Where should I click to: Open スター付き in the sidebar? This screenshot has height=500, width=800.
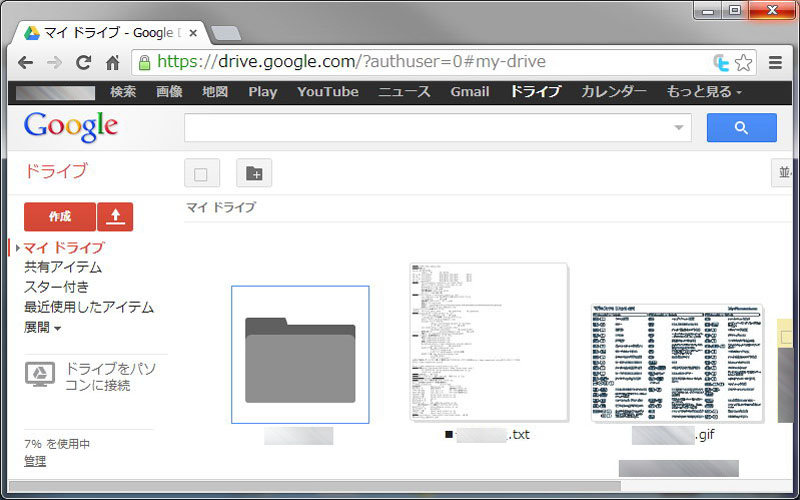point(56,287)
